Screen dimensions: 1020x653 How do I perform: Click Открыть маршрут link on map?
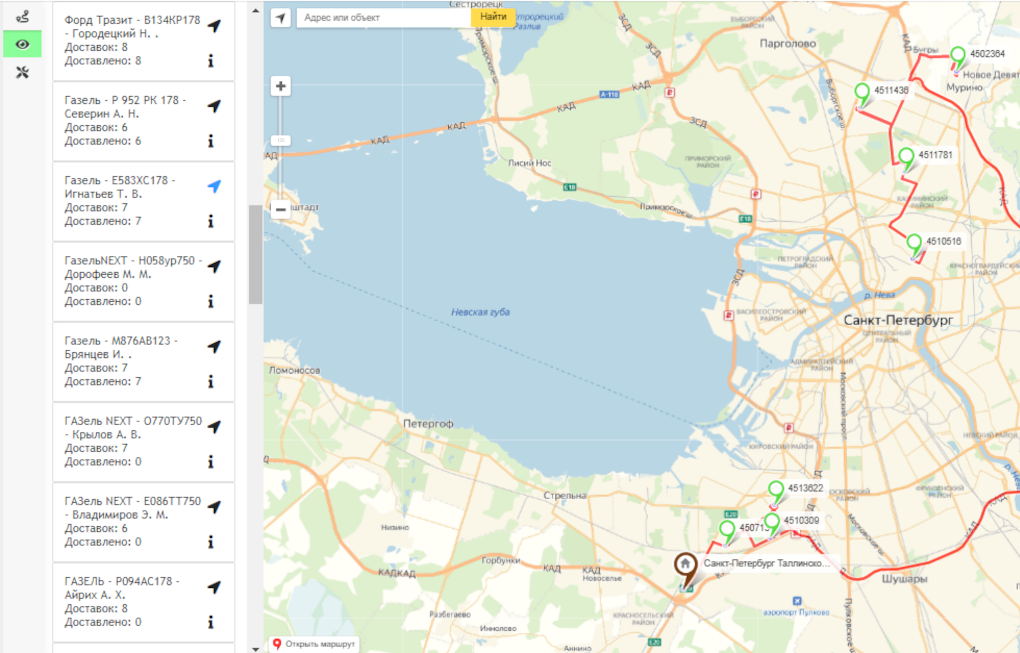point(314,644)
